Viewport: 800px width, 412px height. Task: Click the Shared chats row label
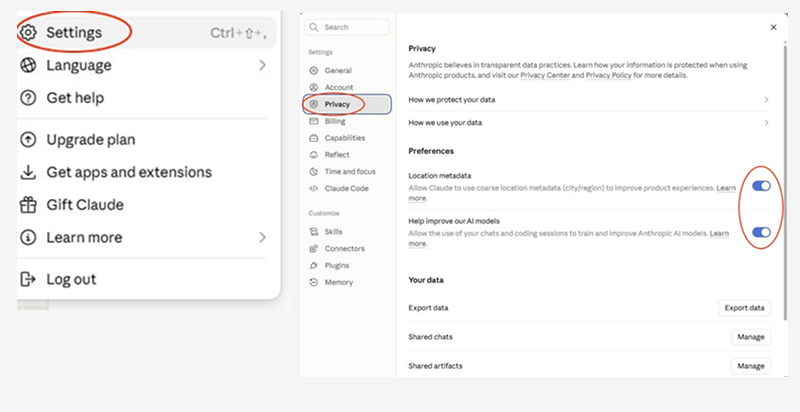[x=430, y=337]
